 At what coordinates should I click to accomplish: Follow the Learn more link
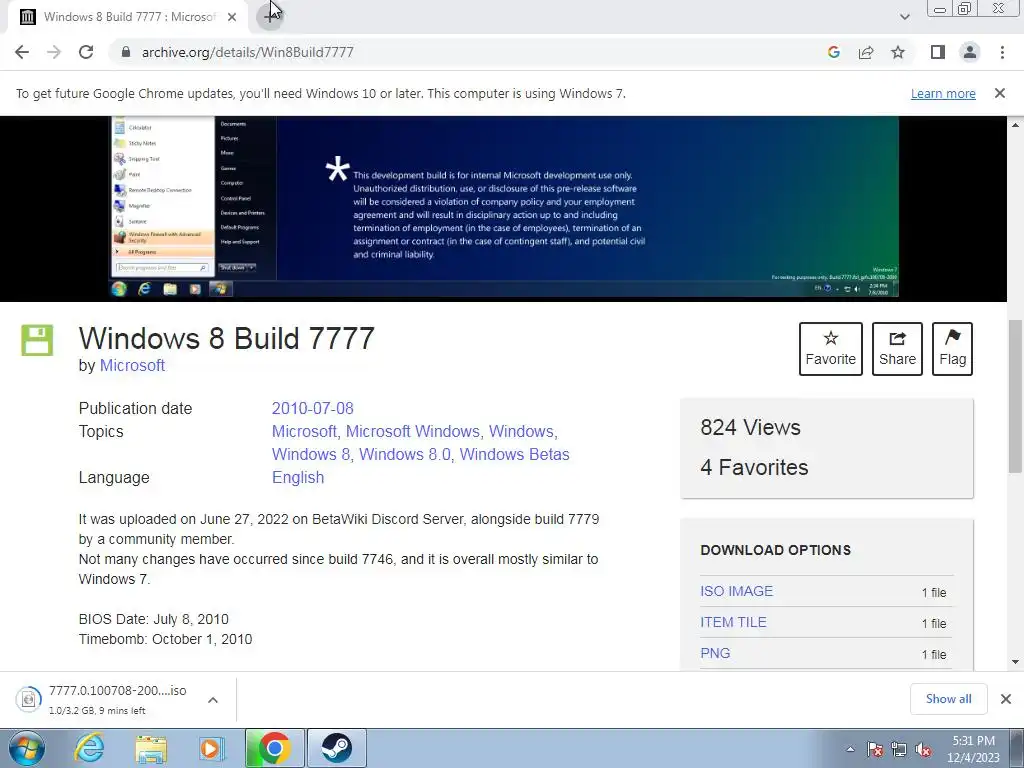coord(943,93)
